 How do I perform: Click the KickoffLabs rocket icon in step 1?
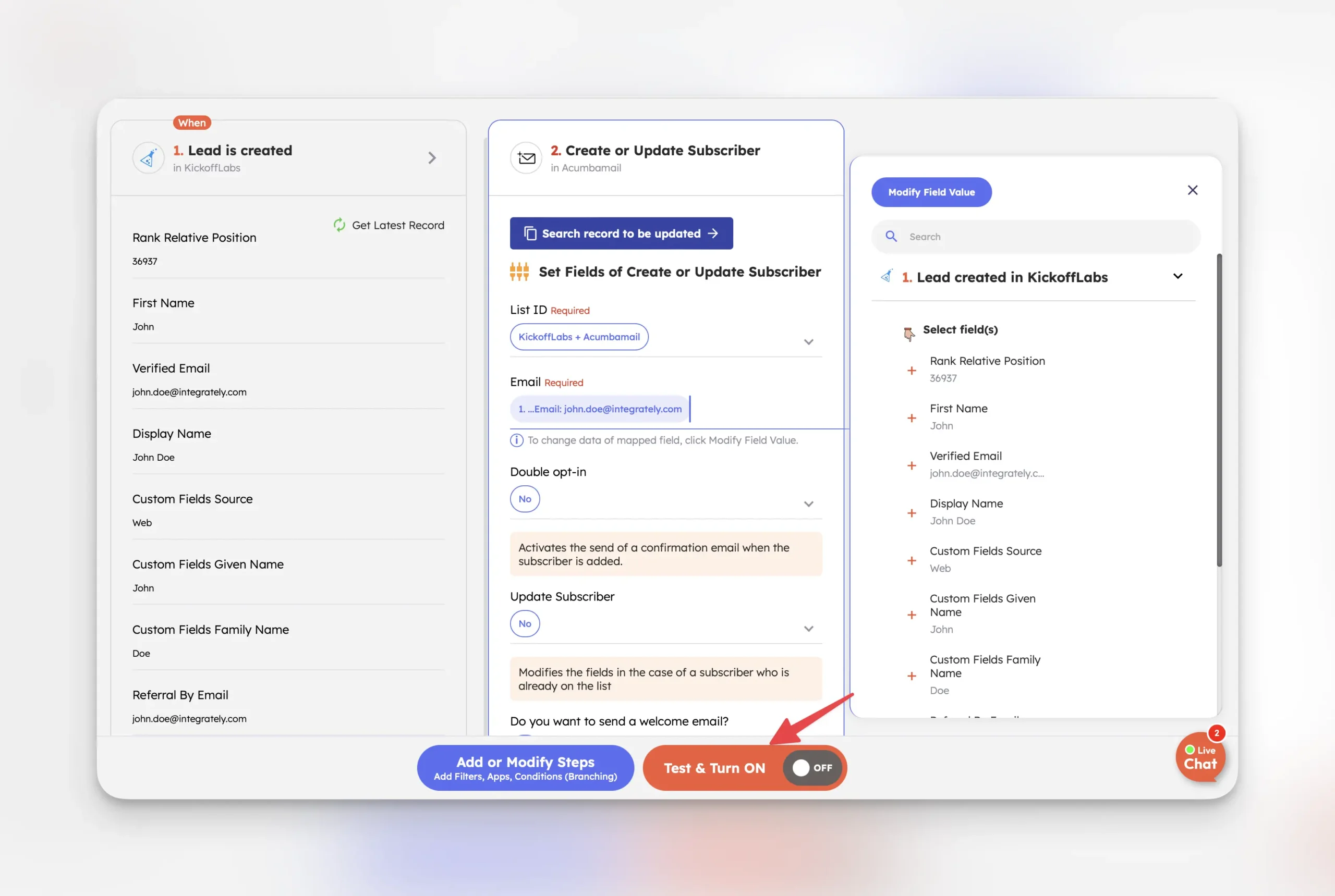[x=149, y=158]
